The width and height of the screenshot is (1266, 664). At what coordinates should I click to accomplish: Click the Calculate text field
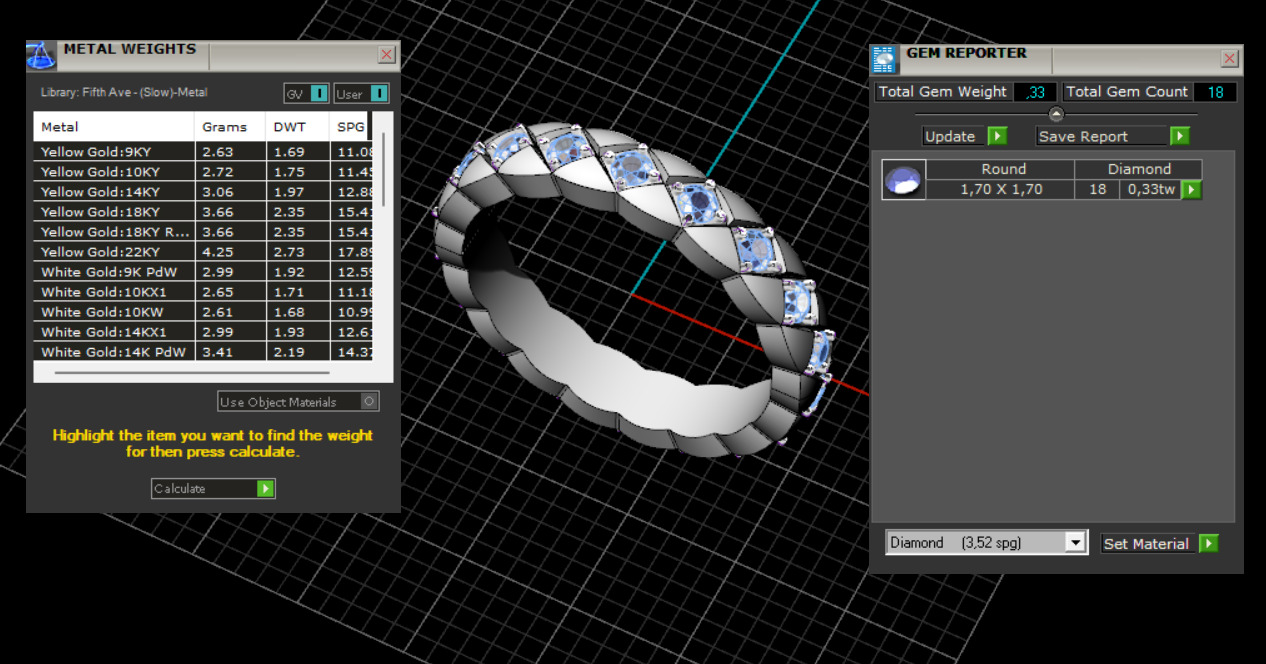click(x=204, y=488)
